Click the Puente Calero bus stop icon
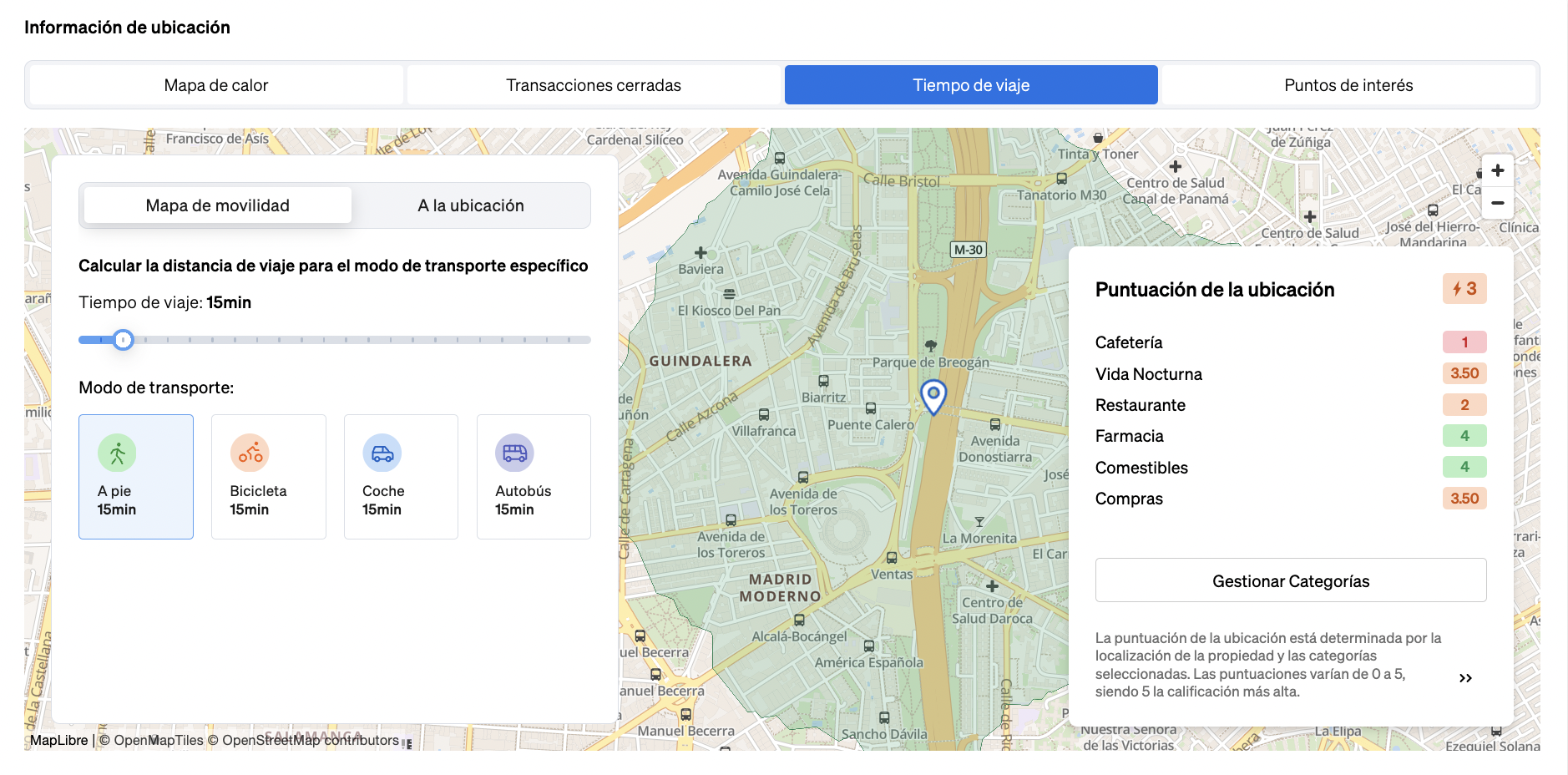The image size is (1568, 775). pyautogui.click(x=871, y=408)
